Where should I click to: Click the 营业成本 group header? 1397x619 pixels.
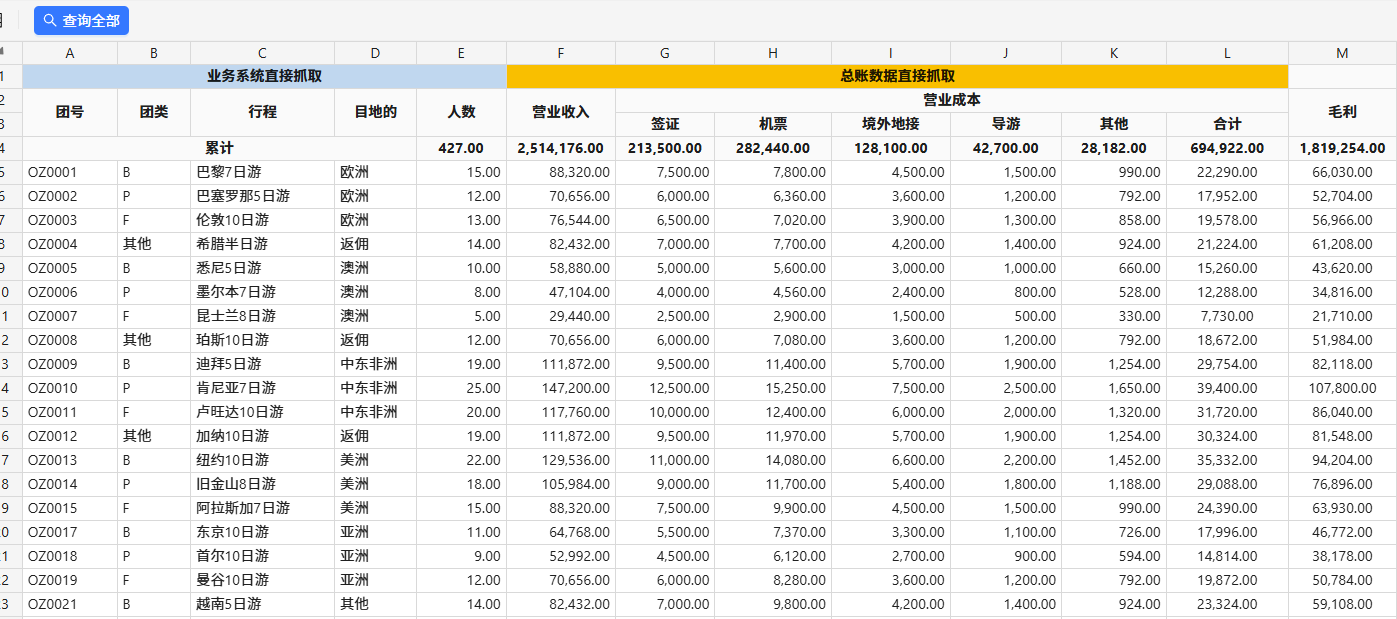pyautogui.click(x=952, y=100)
